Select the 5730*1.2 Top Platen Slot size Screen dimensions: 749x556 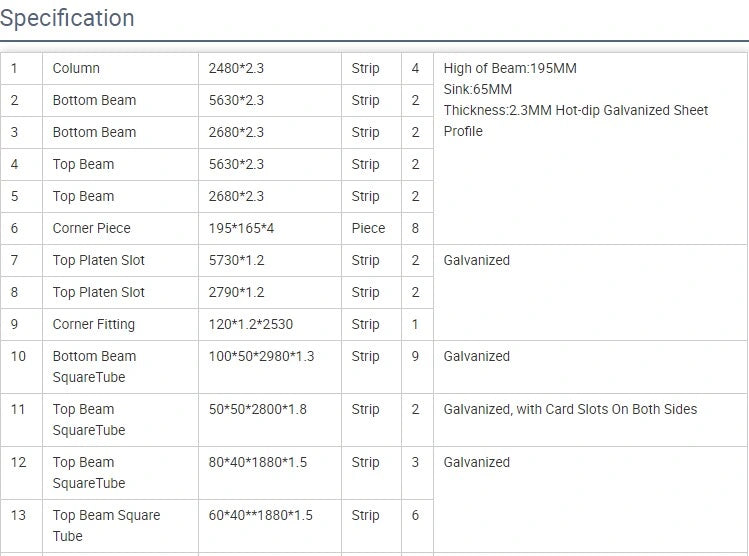[236, 260]
